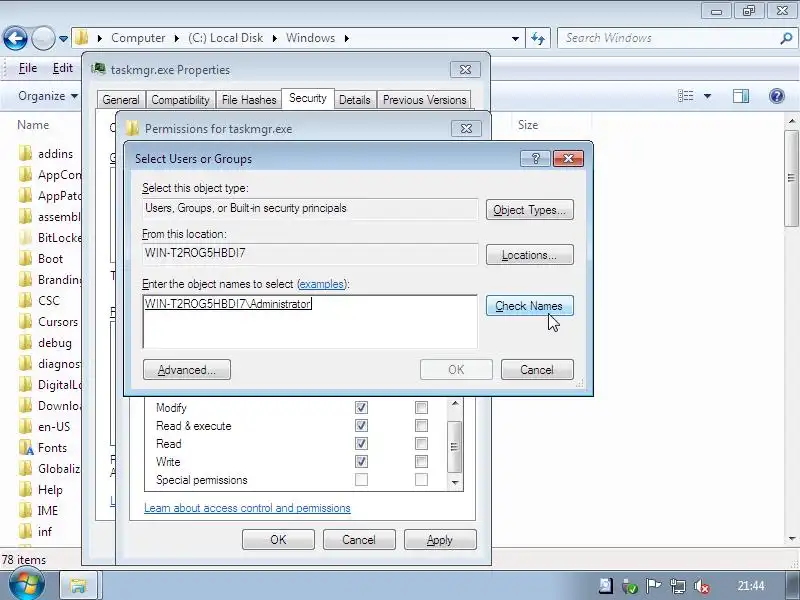Select the Fonts folder icon
Image resolution: width=800 pixels, height=600 pixels.
point(26,448)
